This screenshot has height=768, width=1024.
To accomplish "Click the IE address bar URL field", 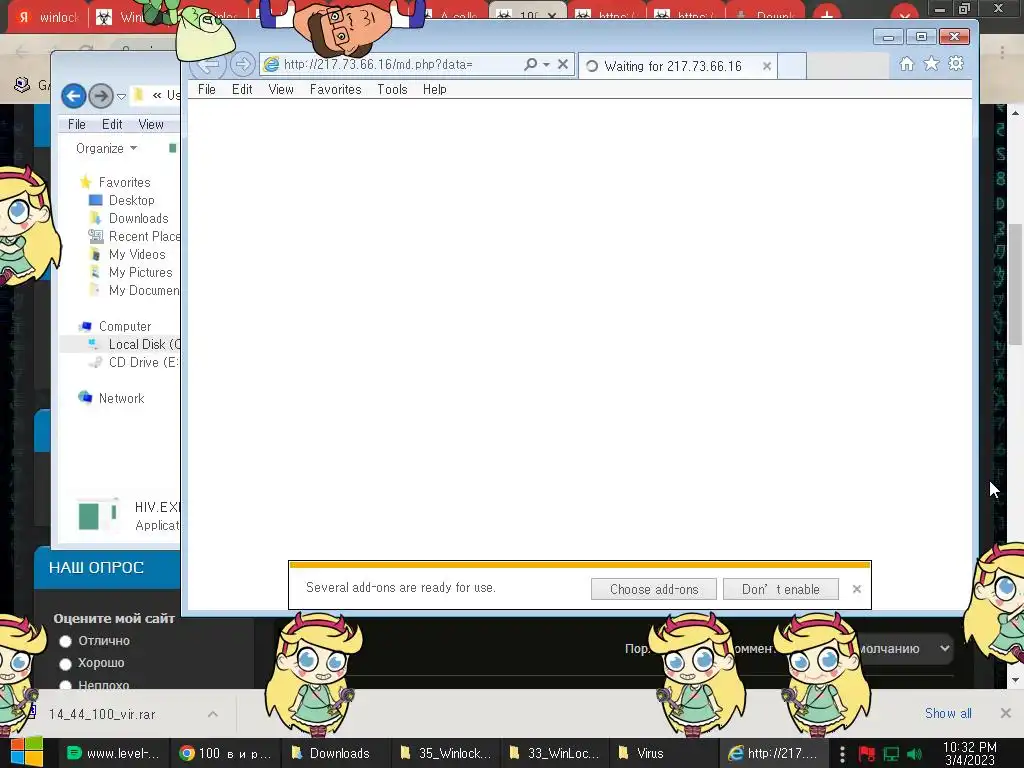I will pos(392,64).
